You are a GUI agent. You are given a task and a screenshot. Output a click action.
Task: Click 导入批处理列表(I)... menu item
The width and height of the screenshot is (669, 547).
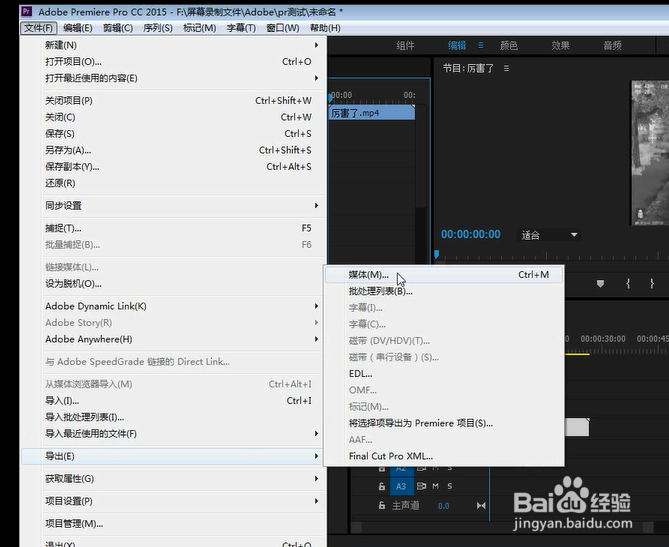pyautogui.click(x=173, y=417)
